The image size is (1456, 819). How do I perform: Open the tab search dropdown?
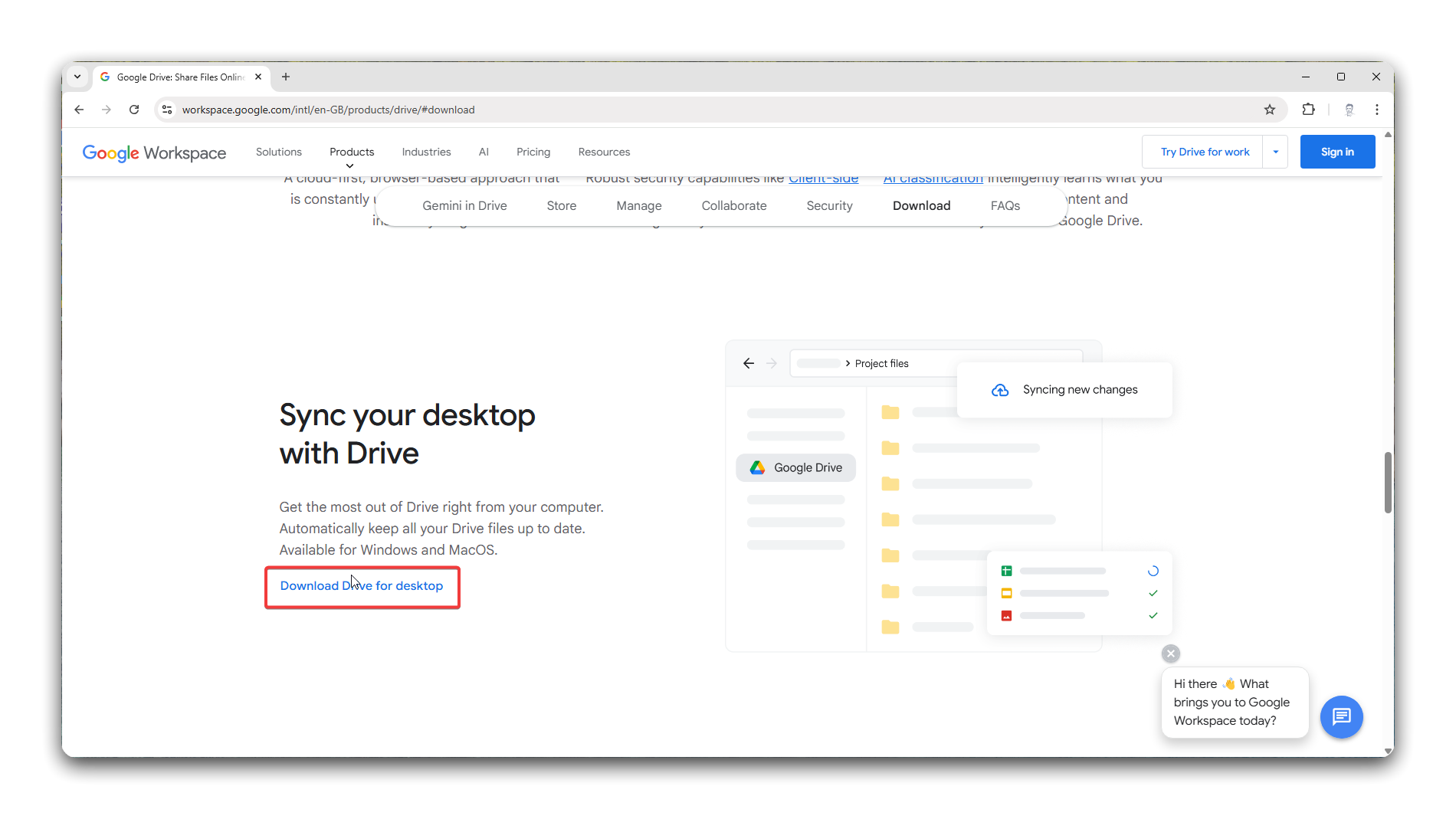[x=77, y=77]
